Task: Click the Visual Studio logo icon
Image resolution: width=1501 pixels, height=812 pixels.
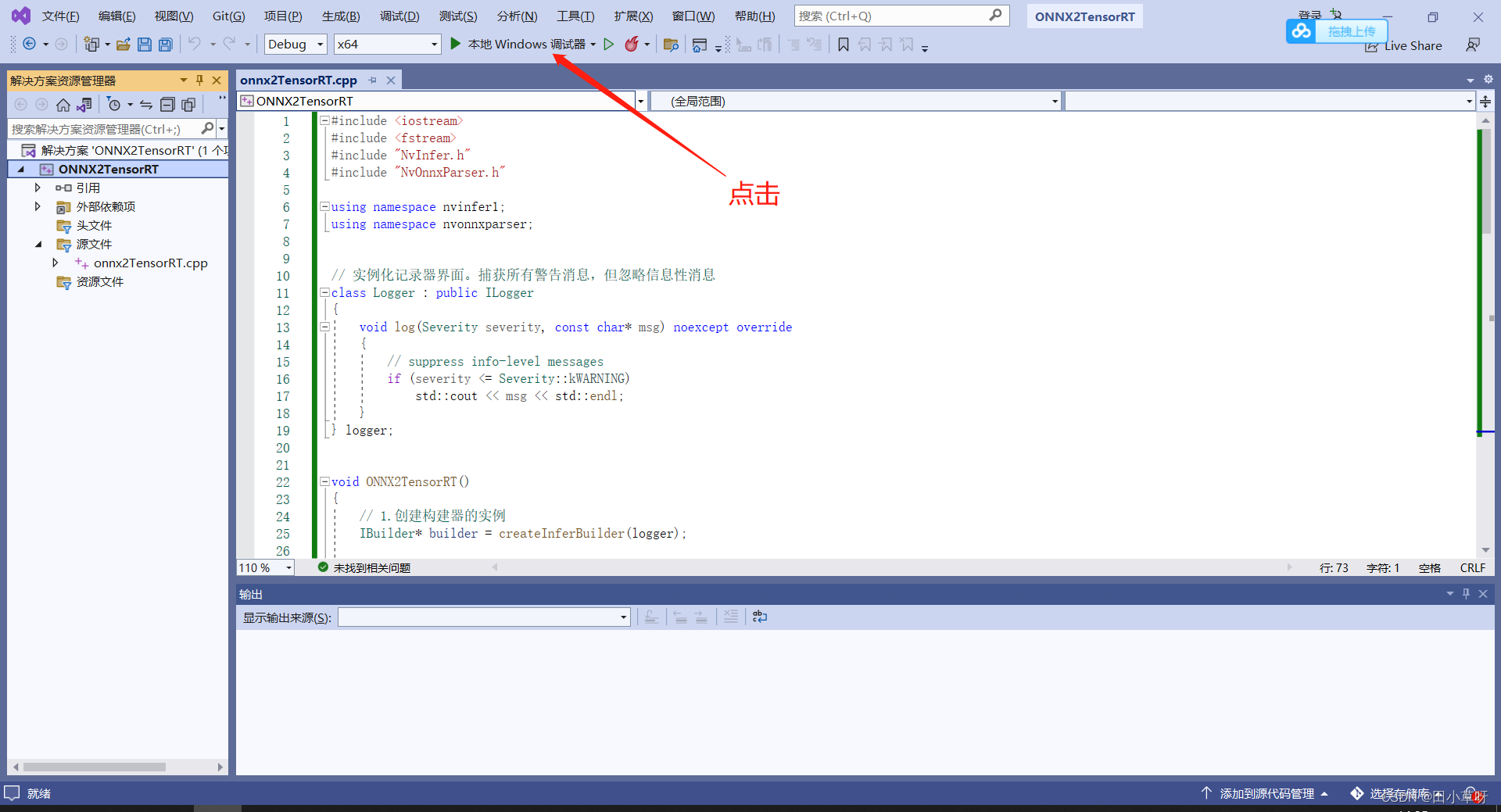Action: point(21,16)
